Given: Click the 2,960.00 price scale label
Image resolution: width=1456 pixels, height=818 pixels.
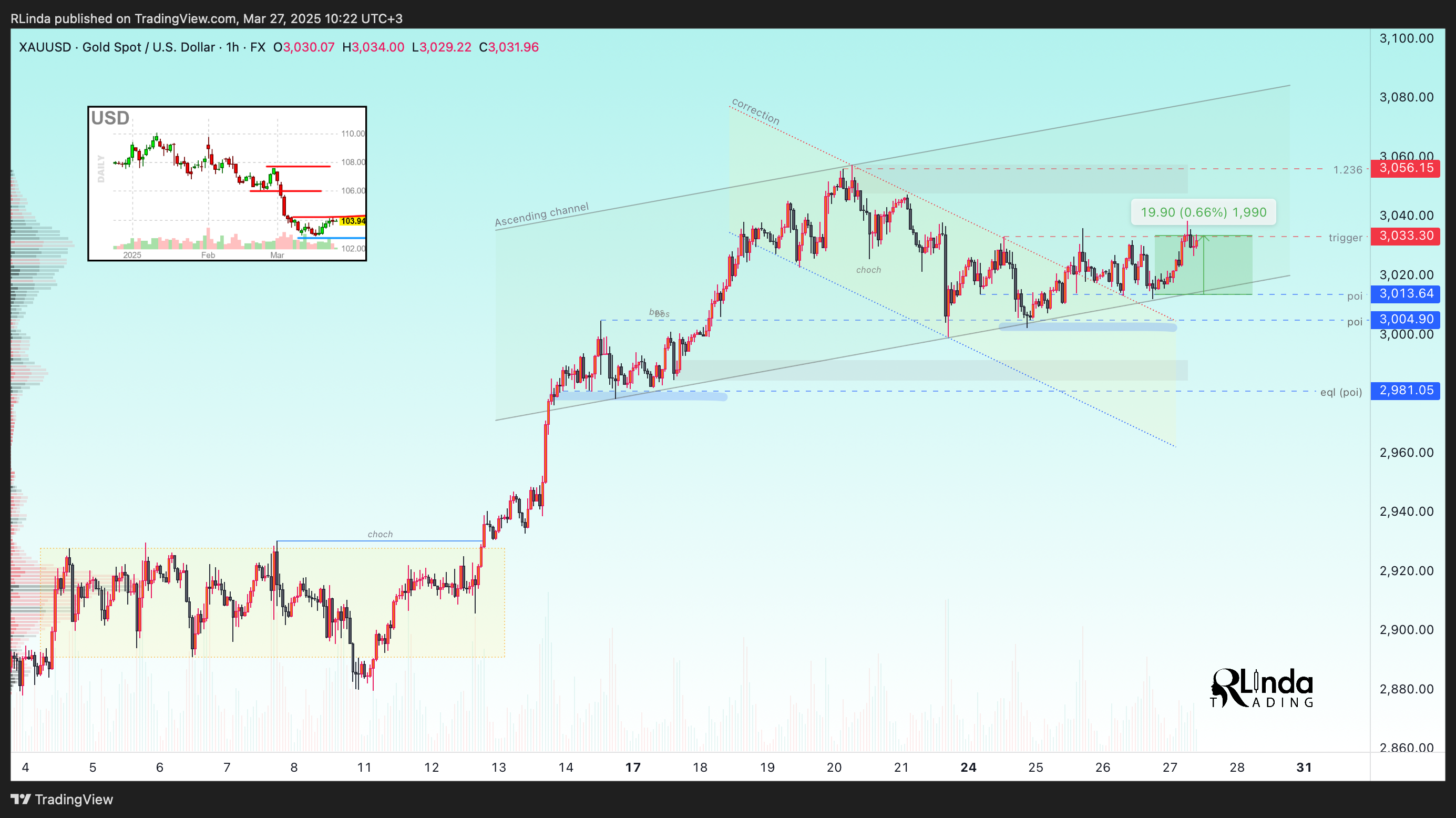Looking at the screenshot, I should coord(1406,452).
